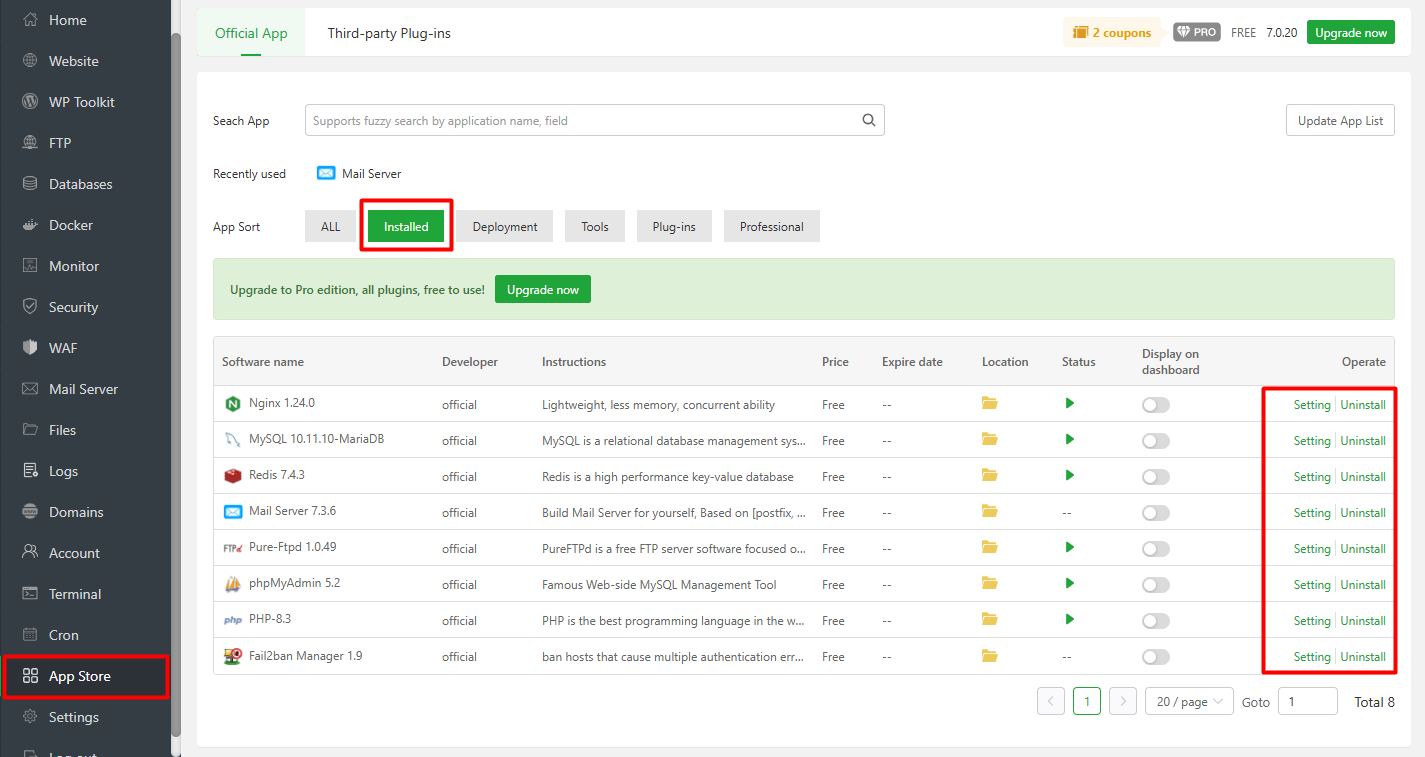
Task: Uninstall the Mail Server application
Action: click(x=1362, y=512)
